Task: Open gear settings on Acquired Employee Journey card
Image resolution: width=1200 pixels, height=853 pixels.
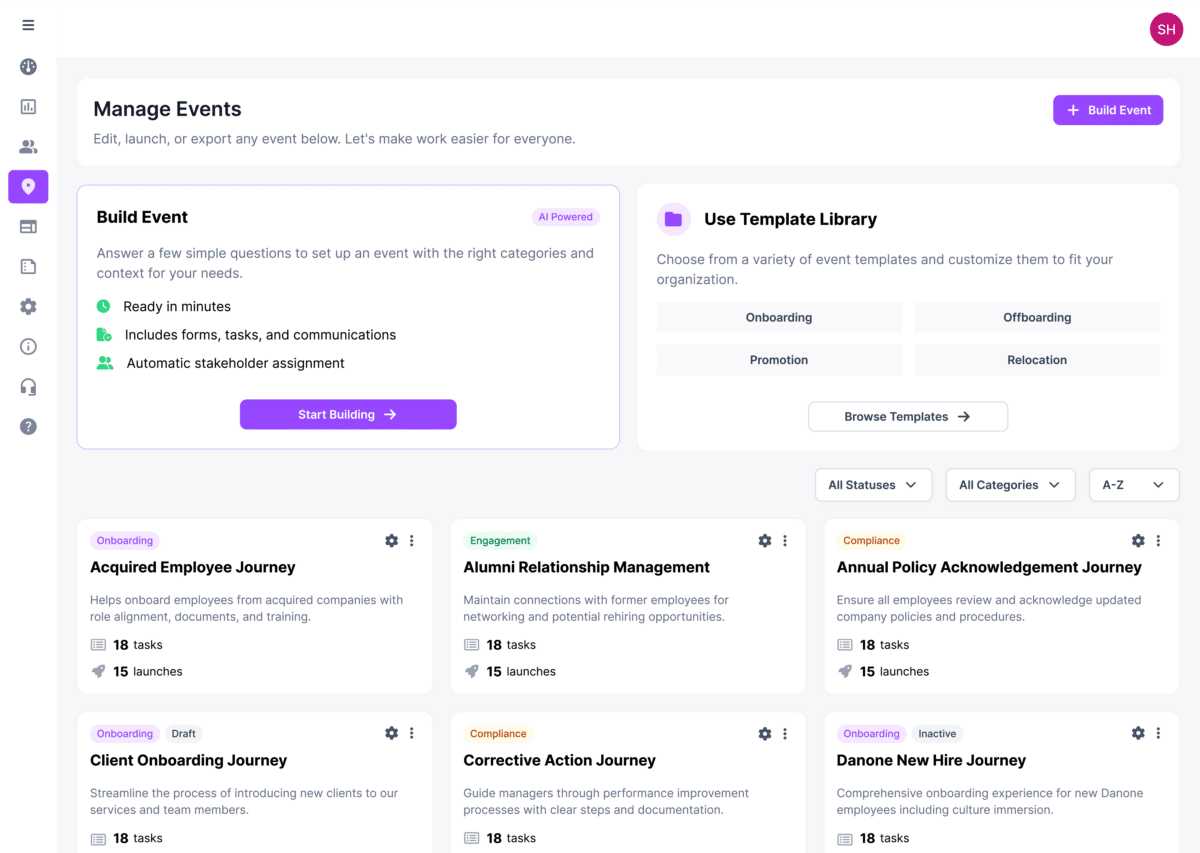Action: coord(391,541)
